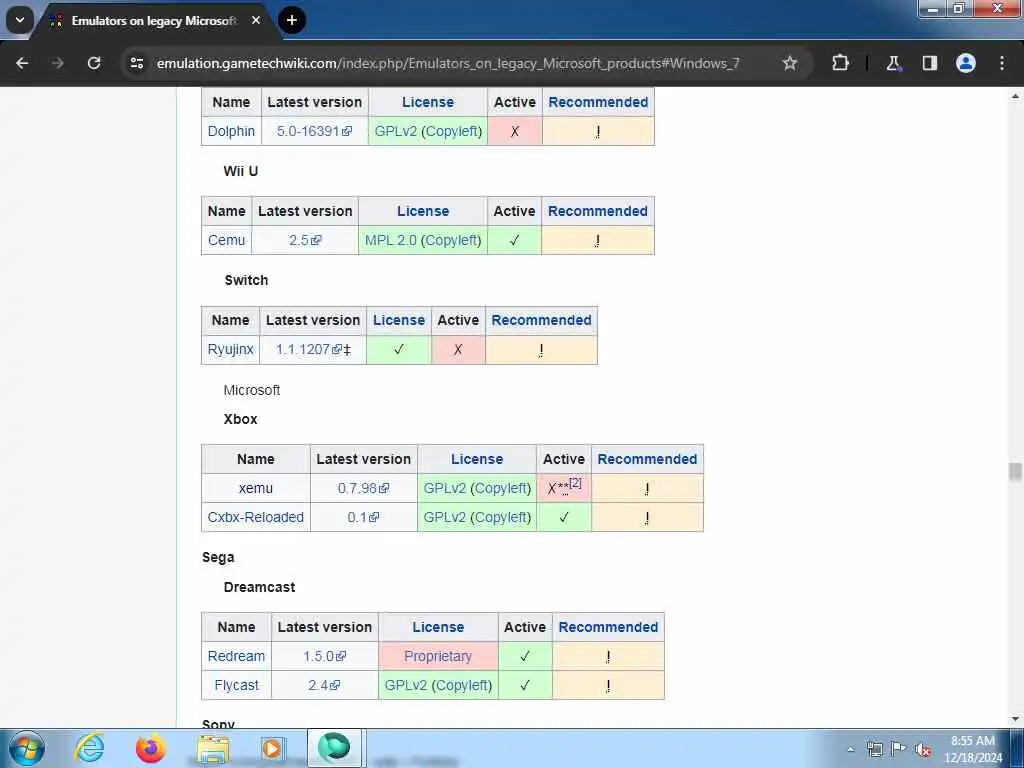Open a new browser tab
1024x768 pixels.
292,20
